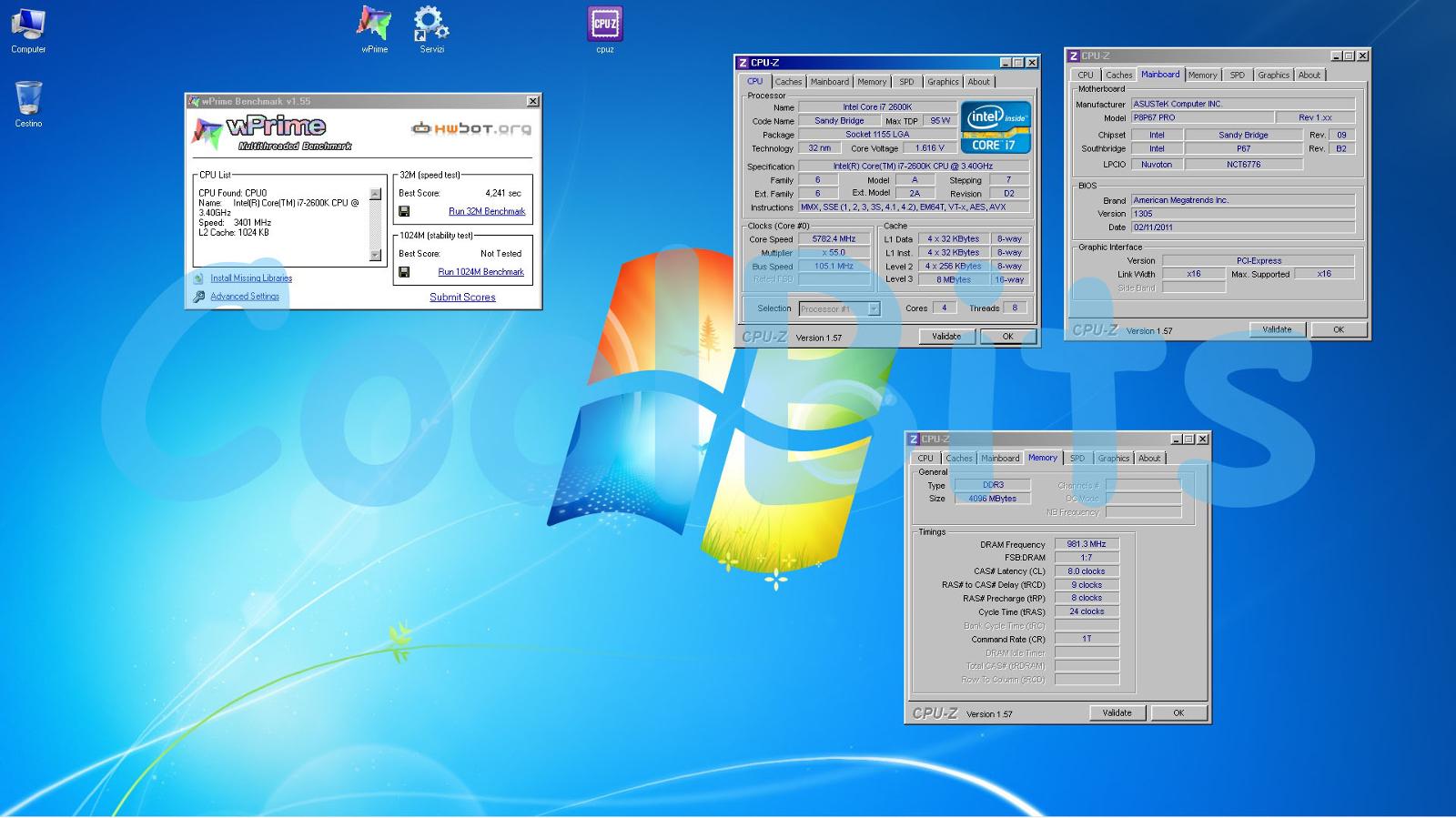Click Validate in CPU tab window

click(x=946, y=337)
